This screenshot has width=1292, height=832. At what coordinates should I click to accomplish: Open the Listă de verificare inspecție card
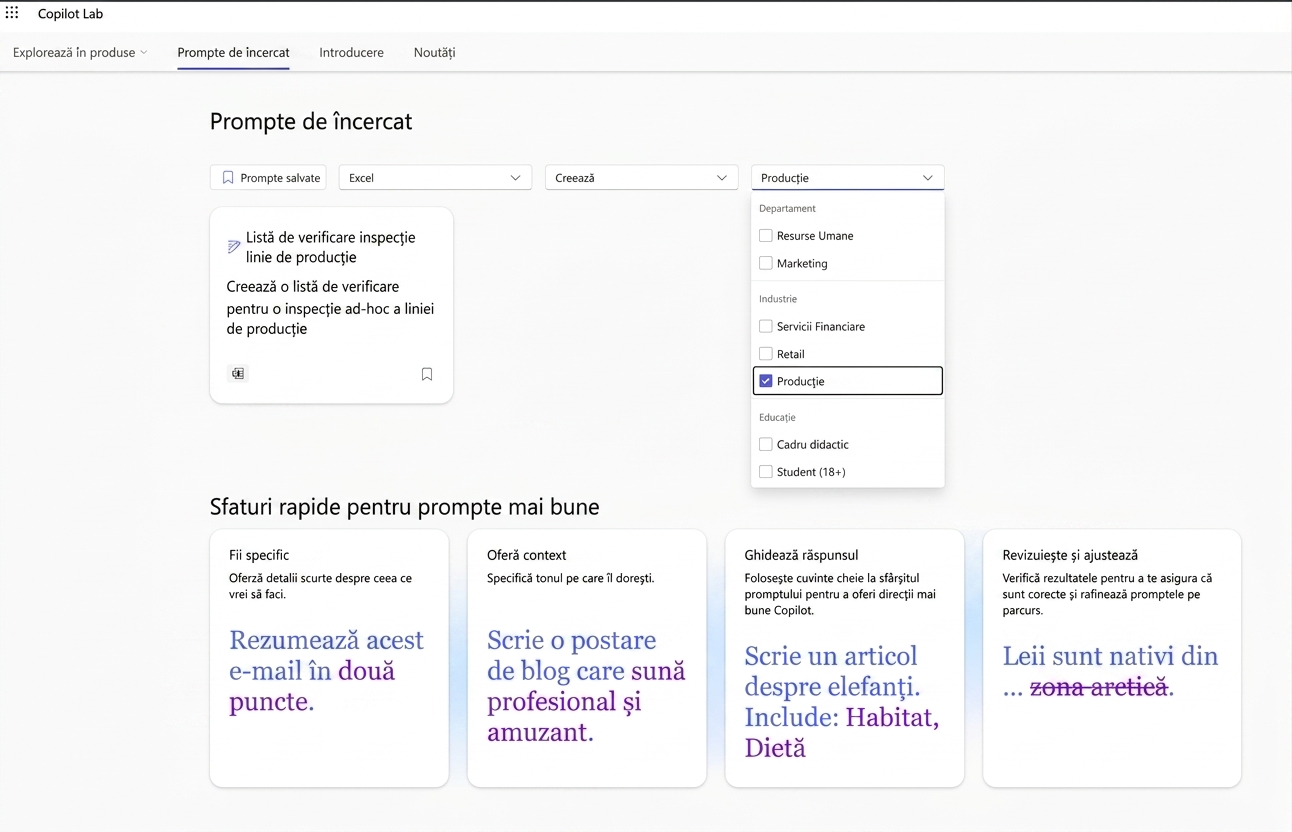click(x=331, y=305)
